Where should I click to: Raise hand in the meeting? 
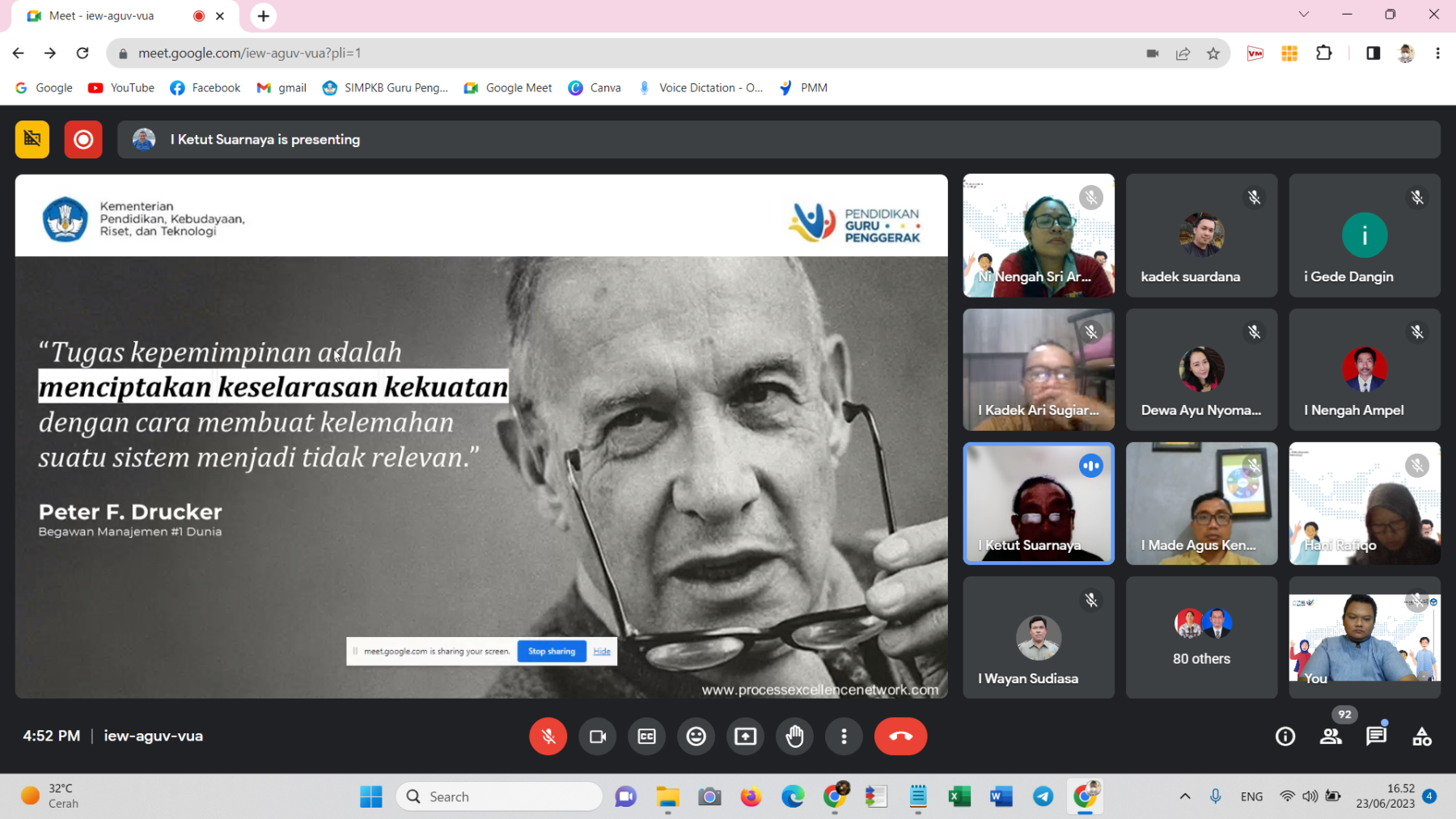[794, 737]
